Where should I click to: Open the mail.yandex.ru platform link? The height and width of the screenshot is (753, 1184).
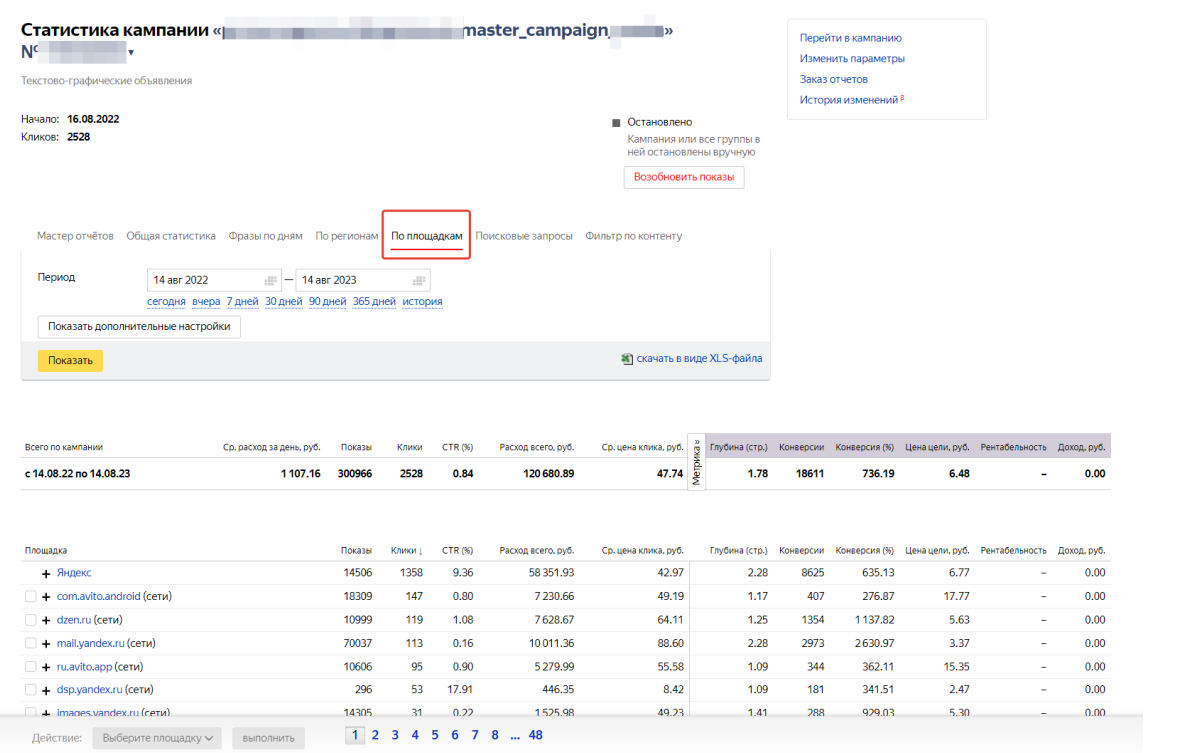[x=91, y=643]
